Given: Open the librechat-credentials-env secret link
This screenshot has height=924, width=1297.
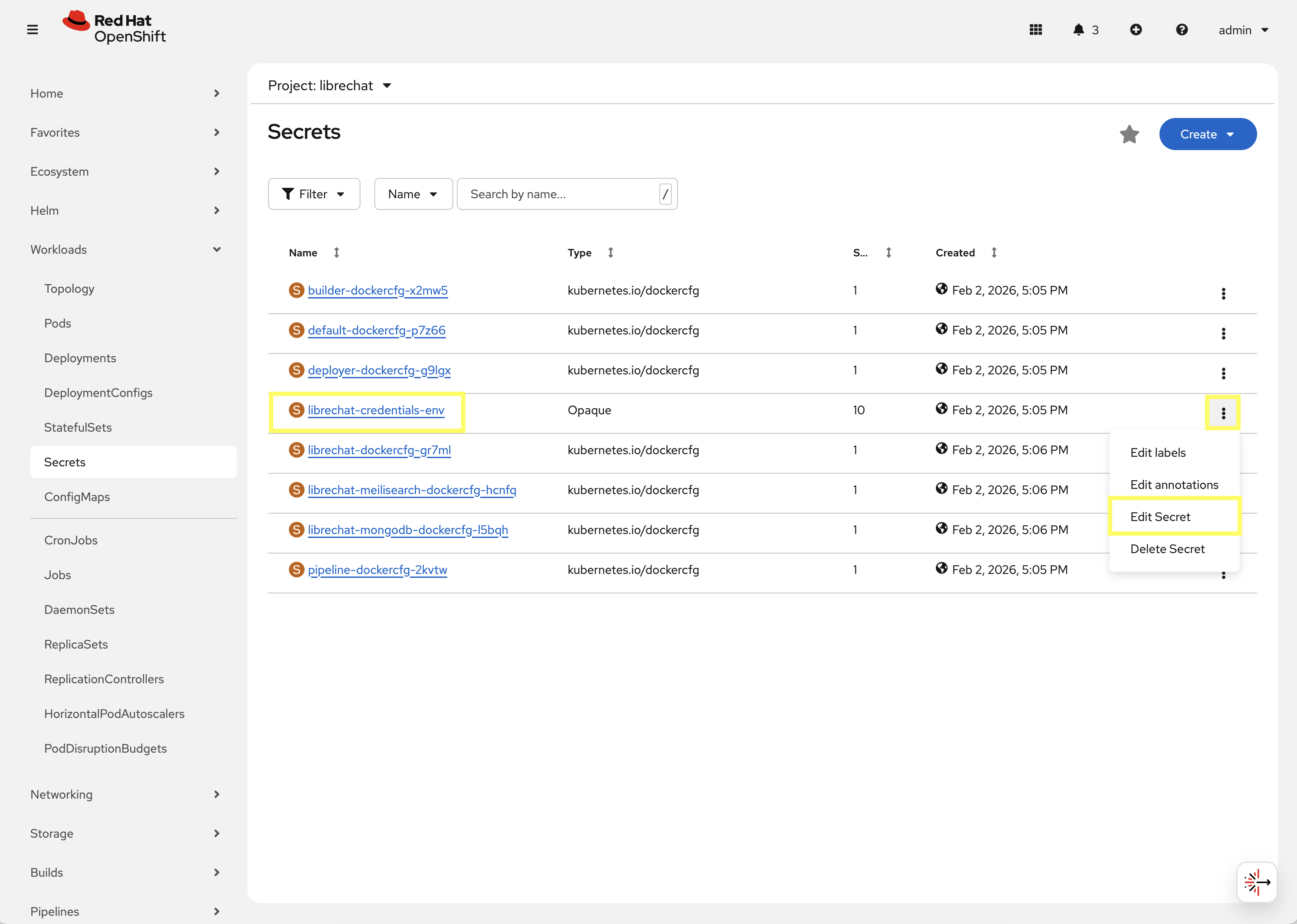Looking at the screenshot, I should click(376, 410).
